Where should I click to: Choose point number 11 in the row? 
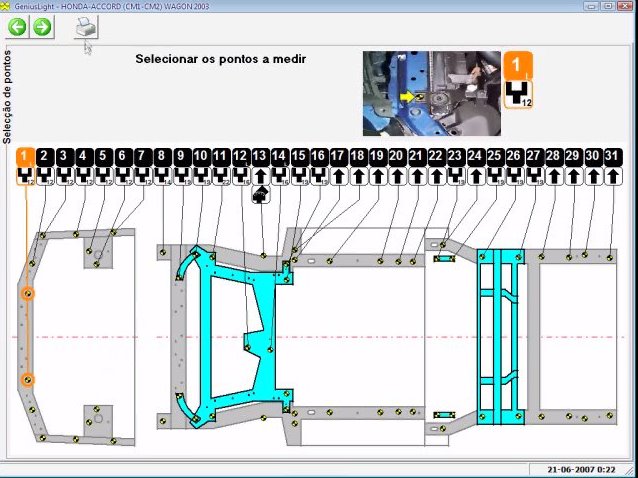pos(221,157)
